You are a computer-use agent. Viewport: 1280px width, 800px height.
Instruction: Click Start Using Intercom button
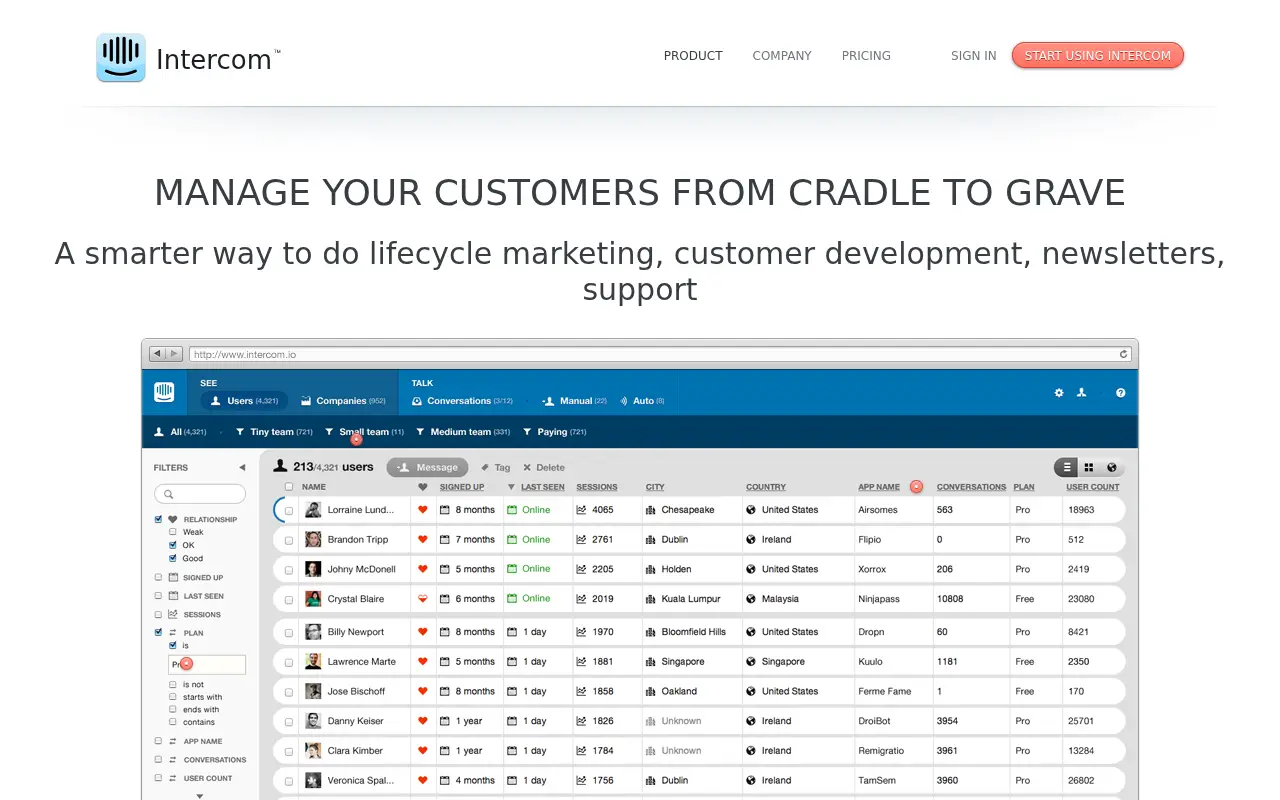[1097, 55]
